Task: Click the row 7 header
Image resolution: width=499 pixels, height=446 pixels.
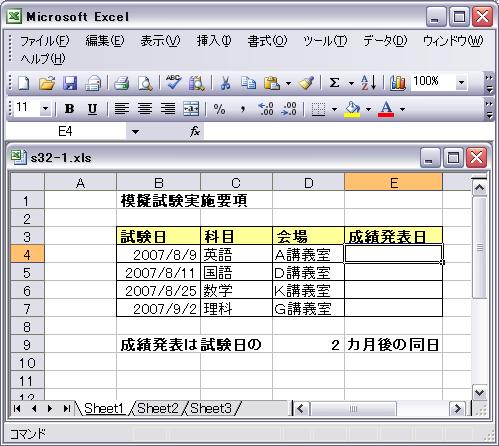Action: coord(27,309)
